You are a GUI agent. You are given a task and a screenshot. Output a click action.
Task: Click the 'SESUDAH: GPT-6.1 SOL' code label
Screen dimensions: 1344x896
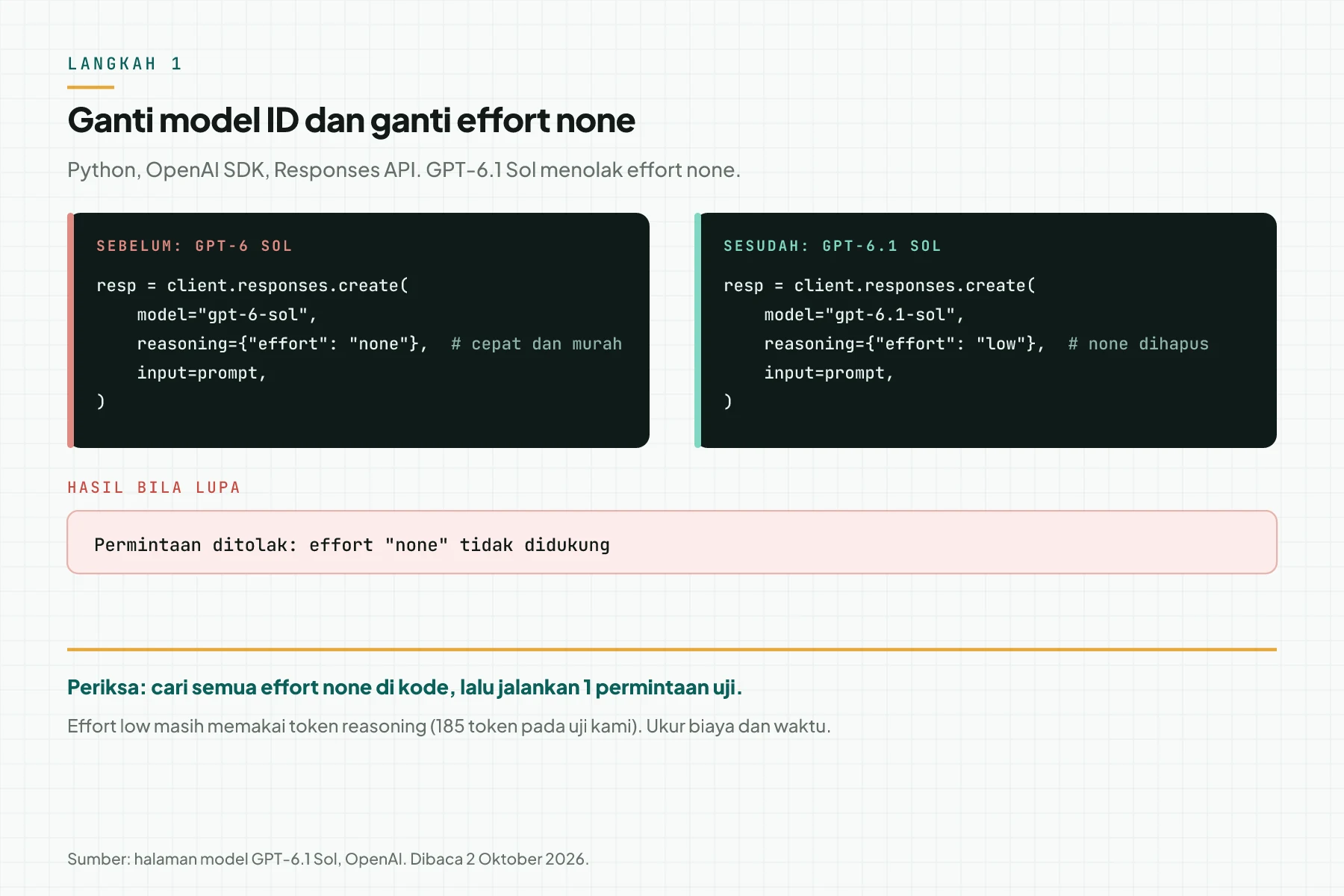pos(833,246)
